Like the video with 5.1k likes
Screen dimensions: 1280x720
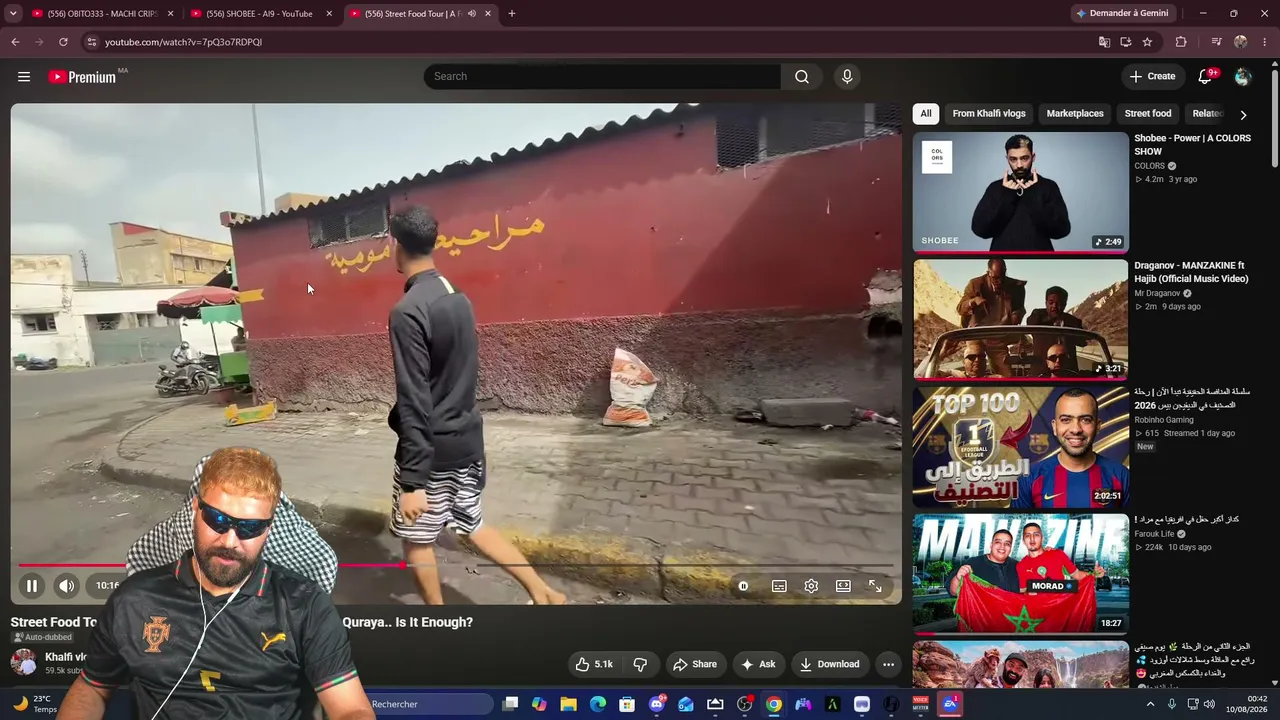(594, 664)
